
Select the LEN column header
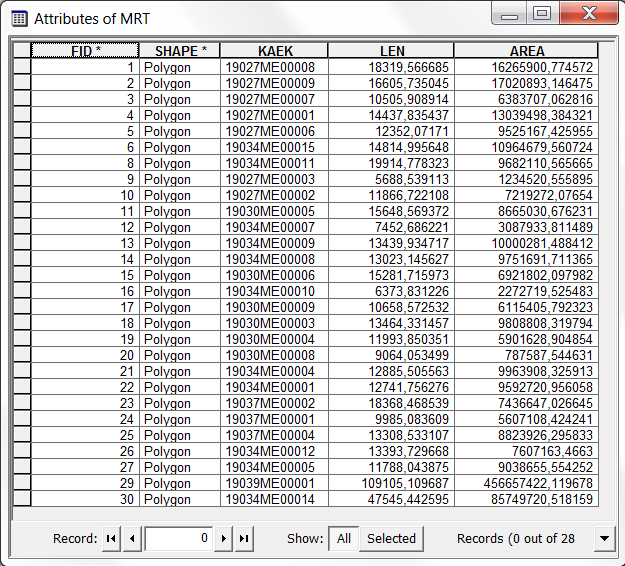click(x=391, y=51)
